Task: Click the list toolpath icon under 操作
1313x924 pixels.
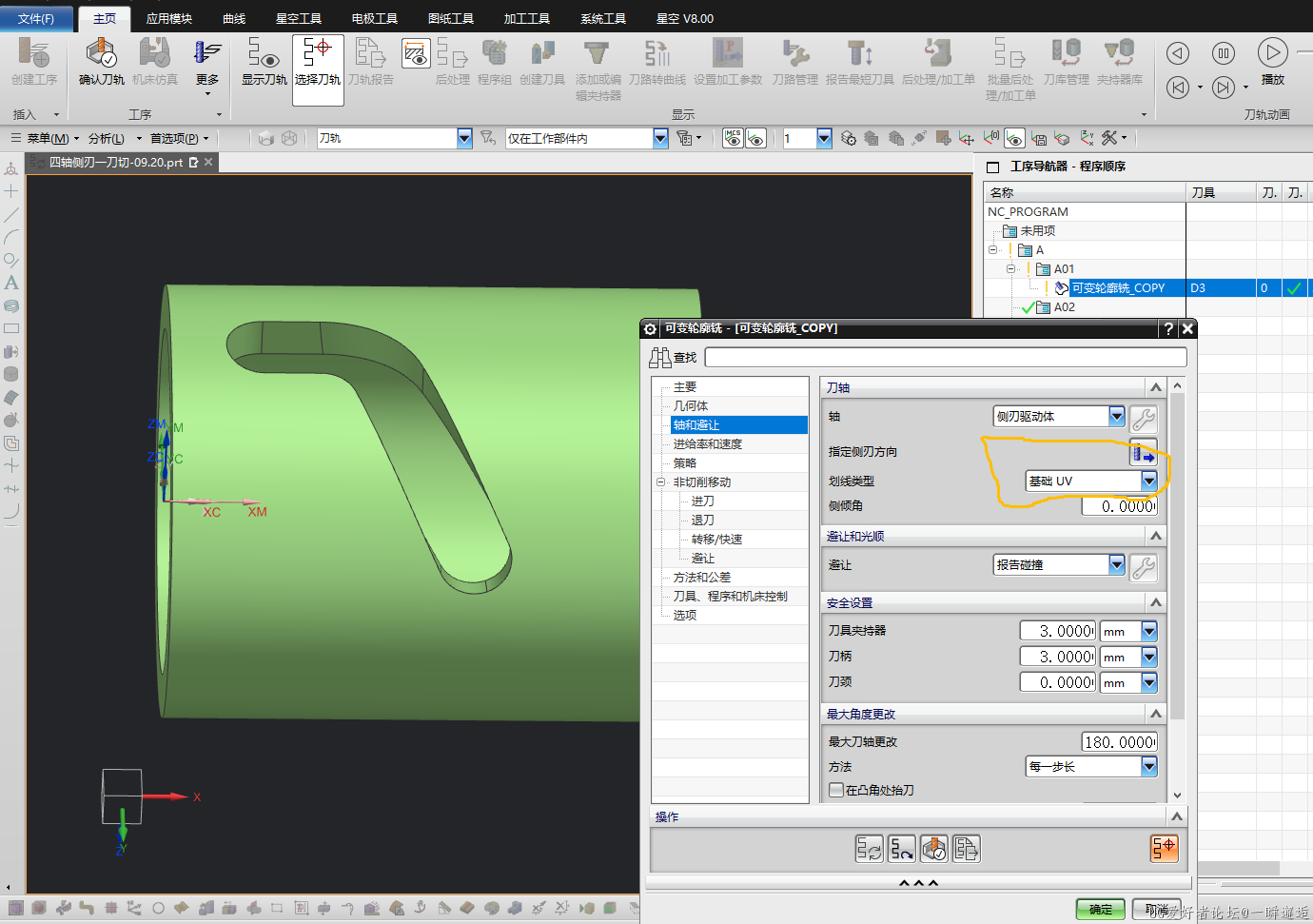Action: point(966,849)
